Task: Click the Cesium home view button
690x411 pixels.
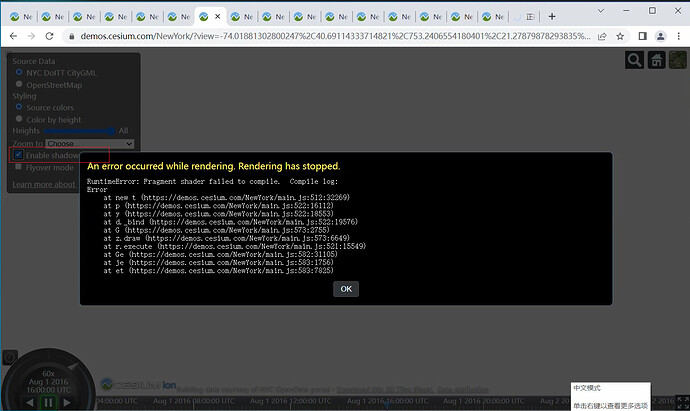Action: pos(657,60)
